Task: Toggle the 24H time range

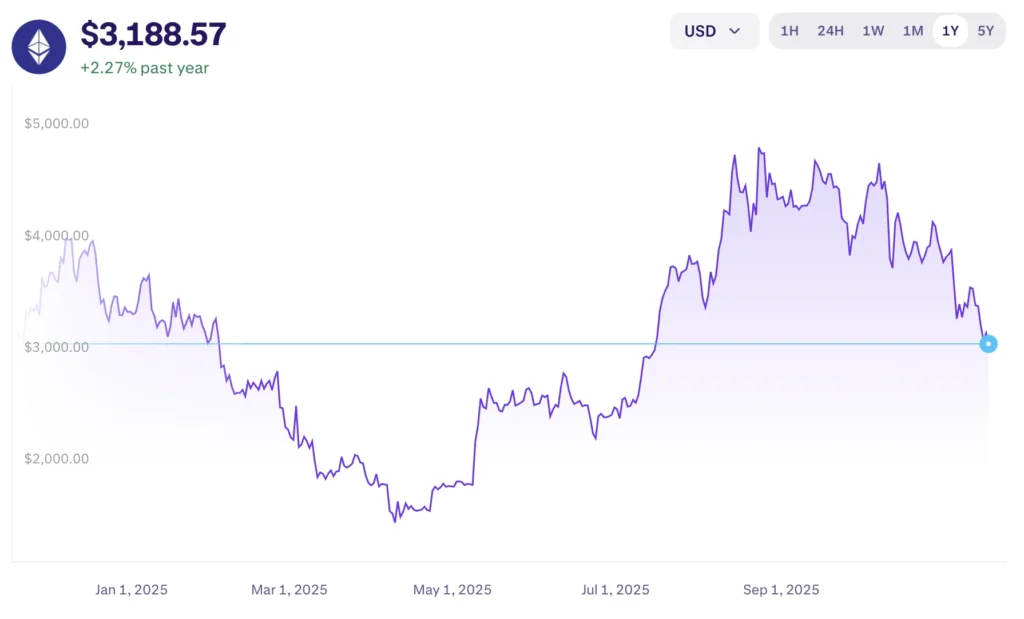Action: coord(830,31)
